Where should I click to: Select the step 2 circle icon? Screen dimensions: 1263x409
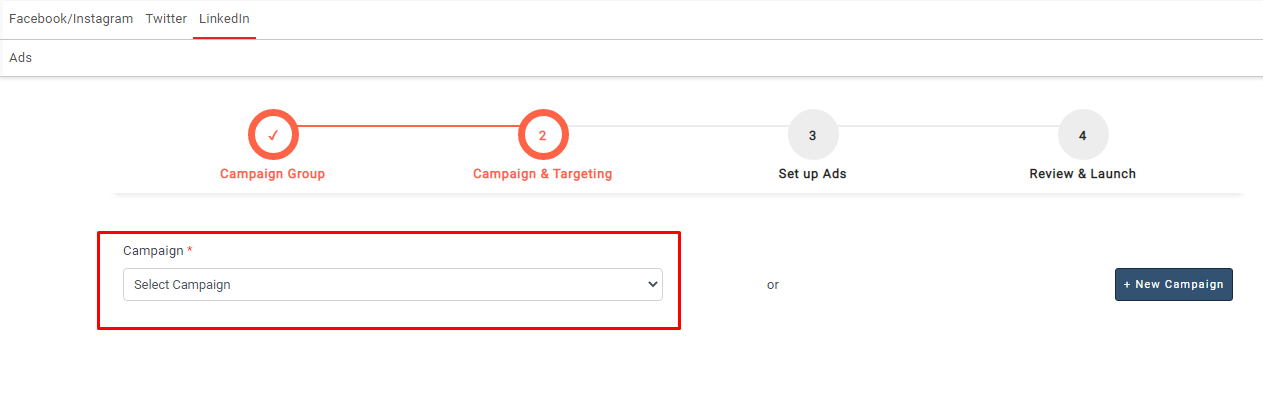coord(543,135)
